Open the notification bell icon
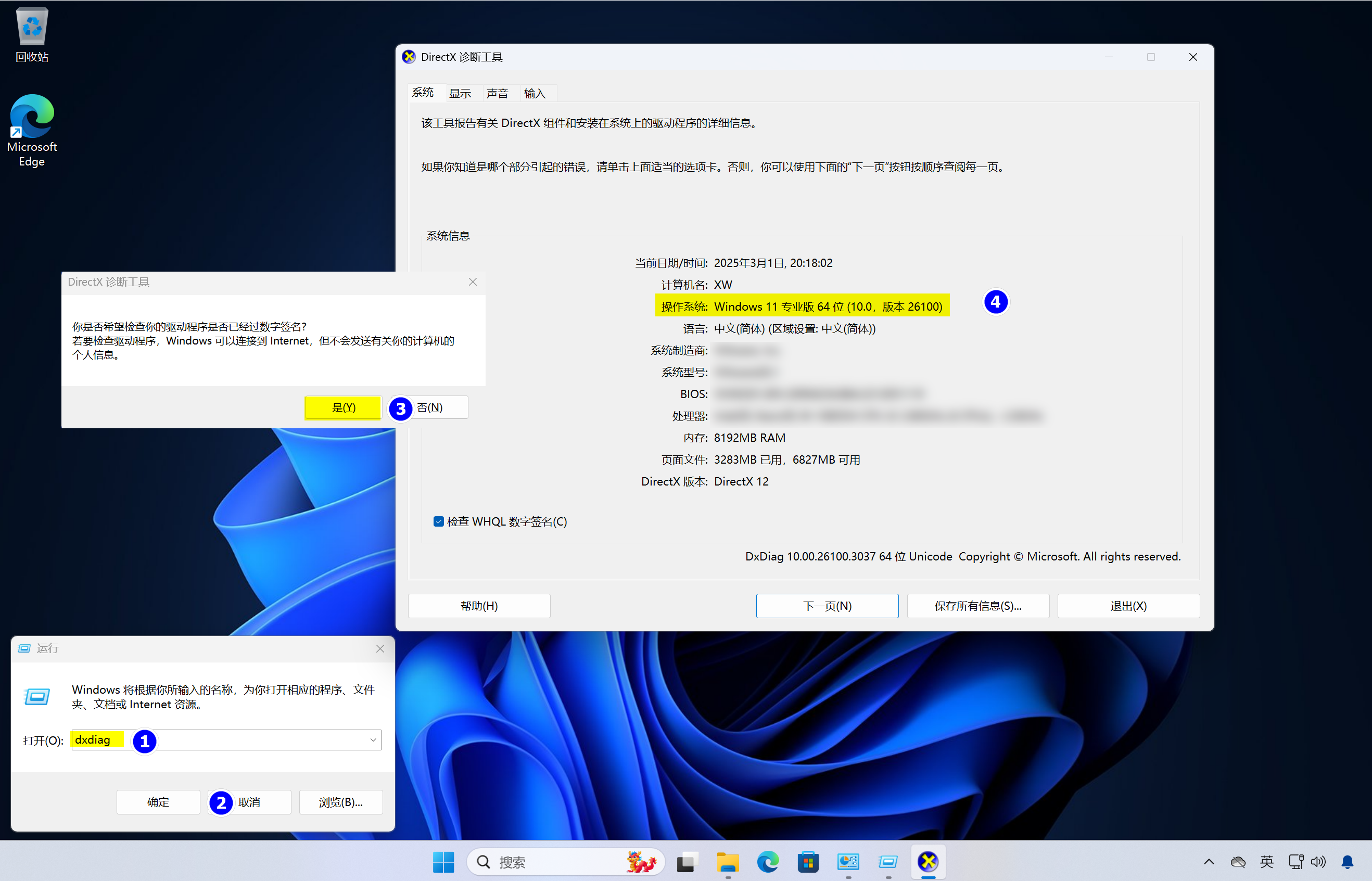The image size is (1372, 881). pyautogui.click(x=1348, y=862)
